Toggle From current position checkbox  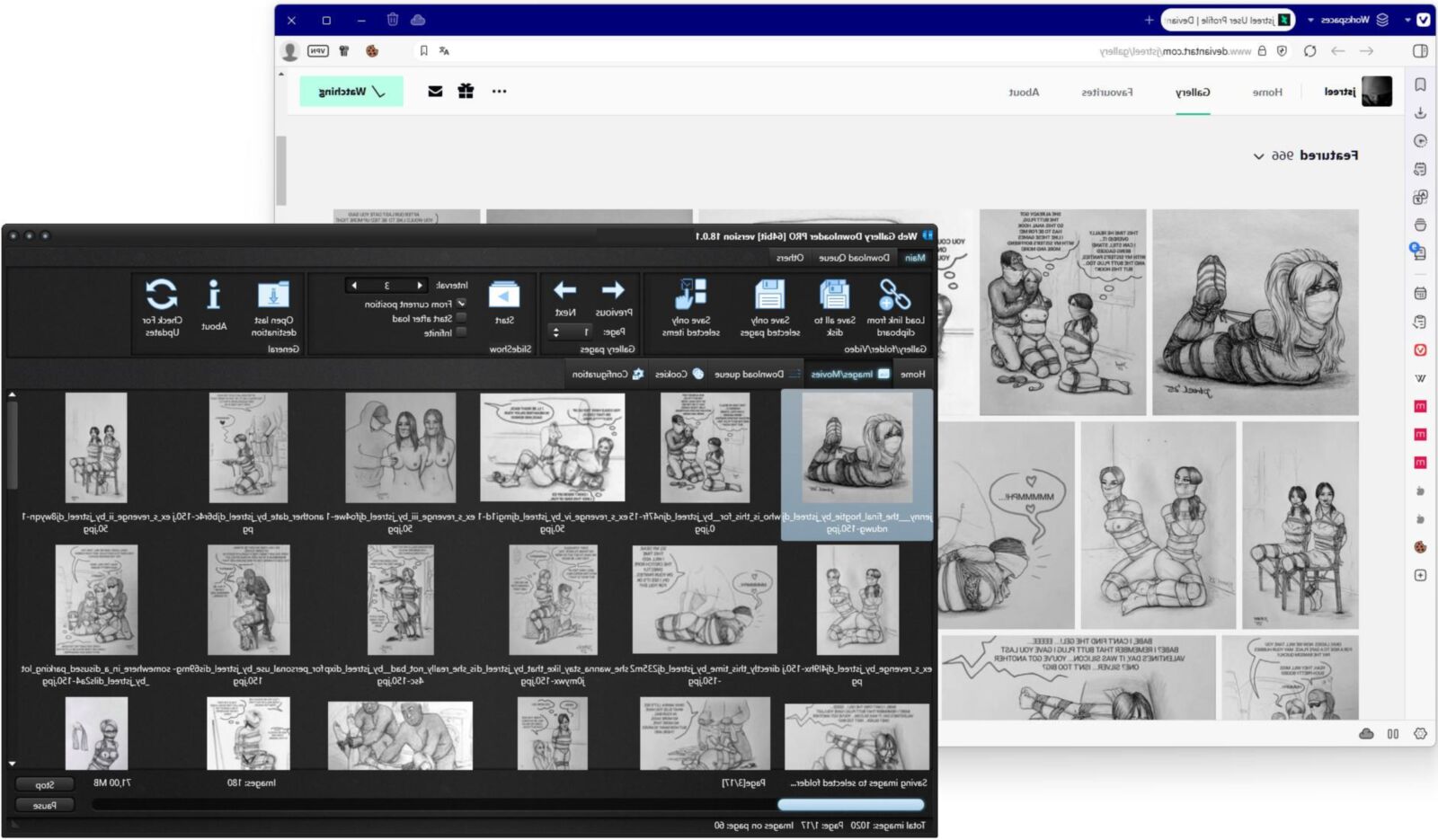[x=461, y=304]
